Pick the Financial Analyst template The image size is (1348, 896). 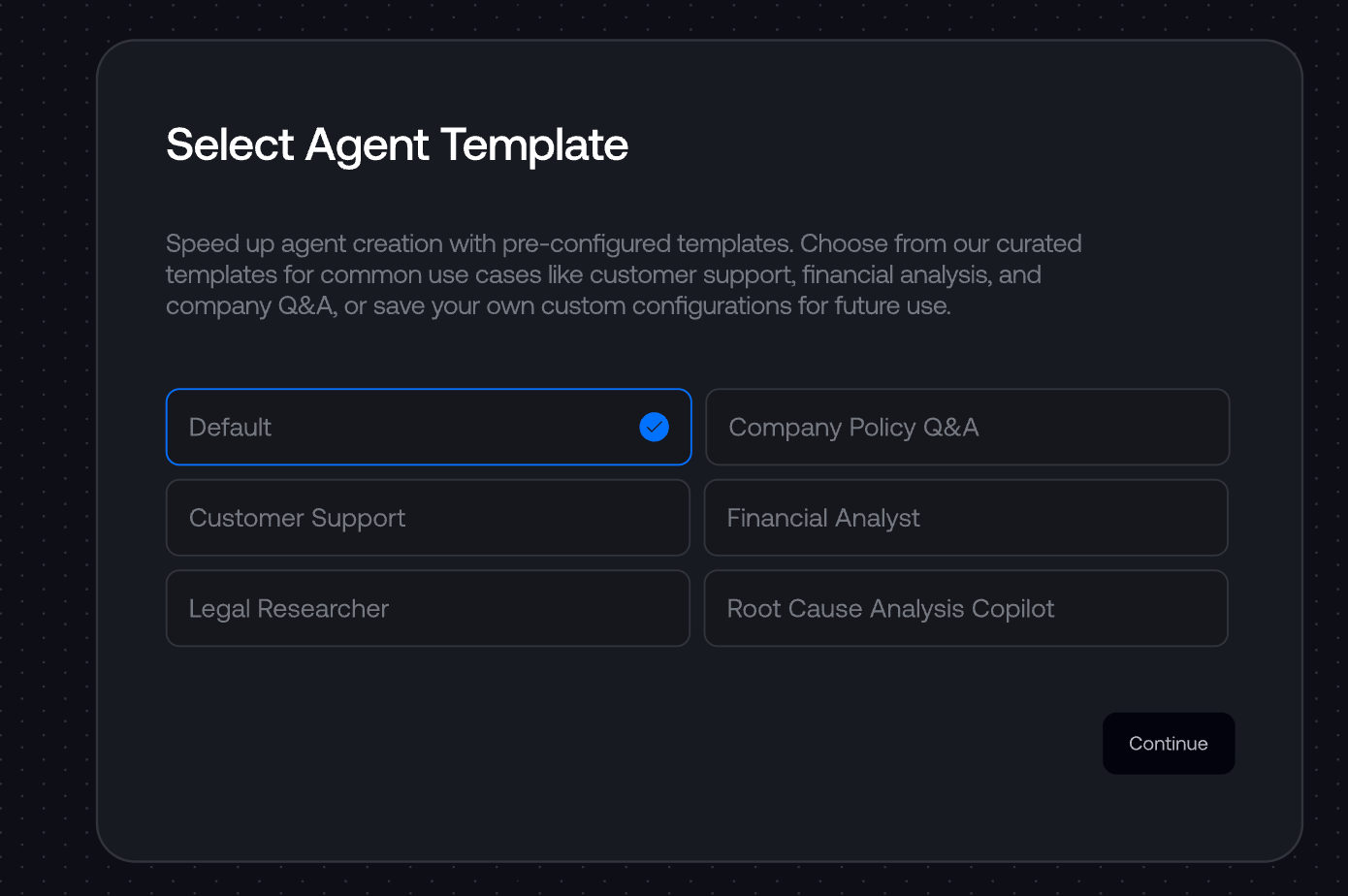966,518
